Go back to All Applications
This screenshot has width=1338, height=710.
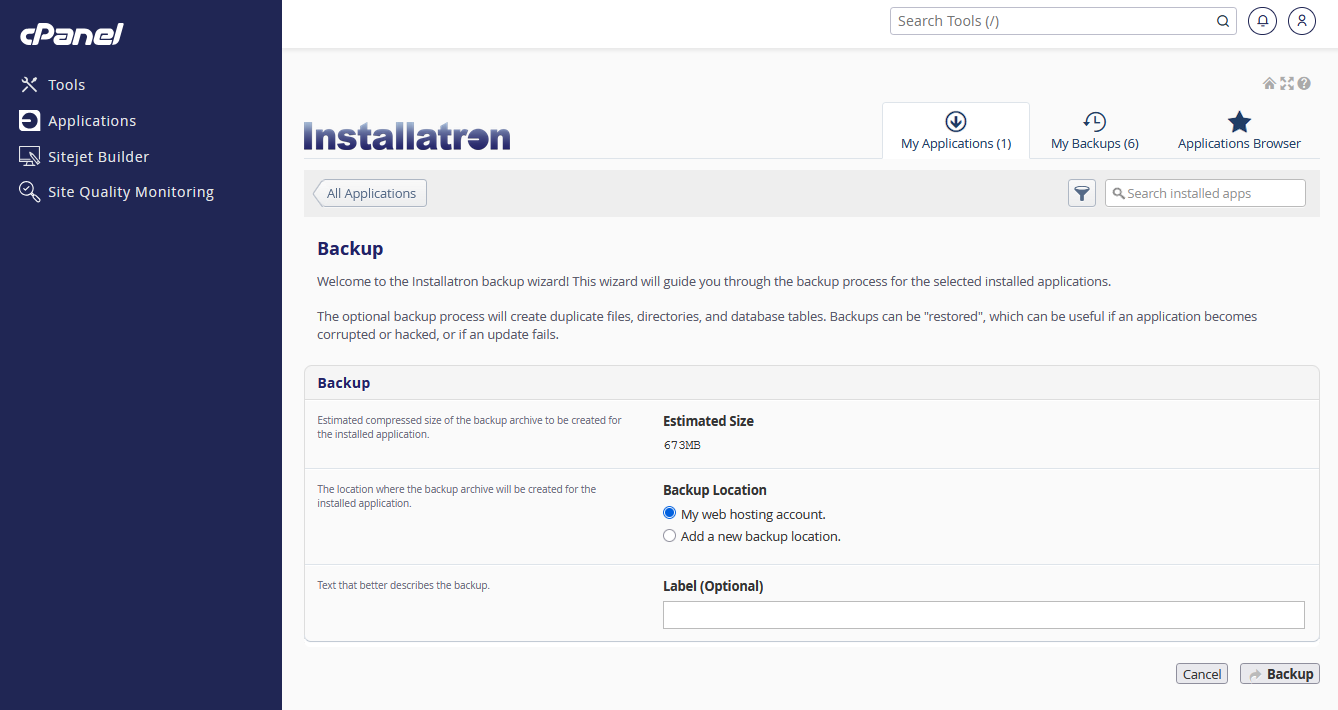tap(370, 193)
